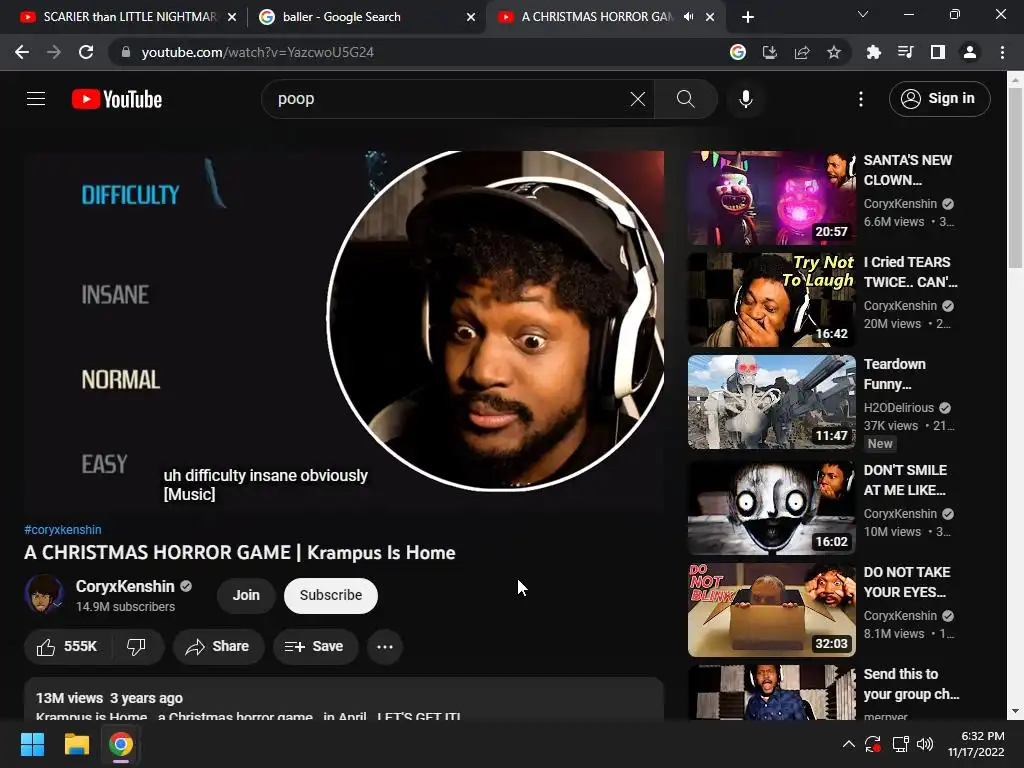Share this page from the address bar
This screenshot has width=1024, height=768.
[x=801, y=52]
